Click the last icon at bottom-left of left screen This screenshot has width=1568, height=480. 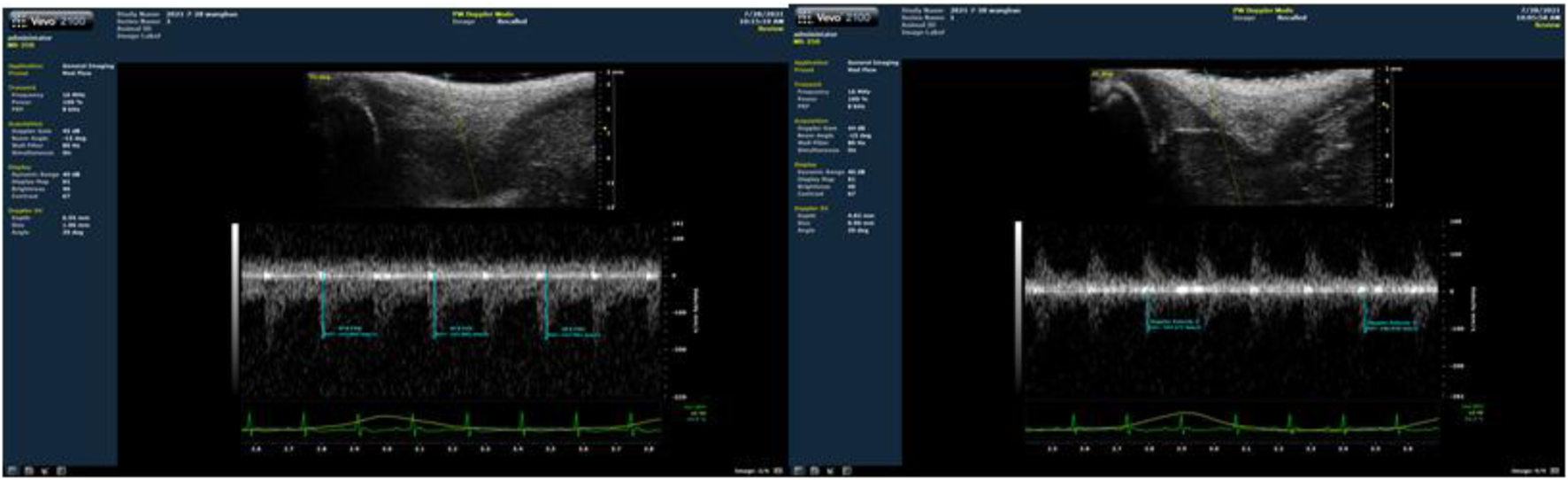(x=60, y=470)
